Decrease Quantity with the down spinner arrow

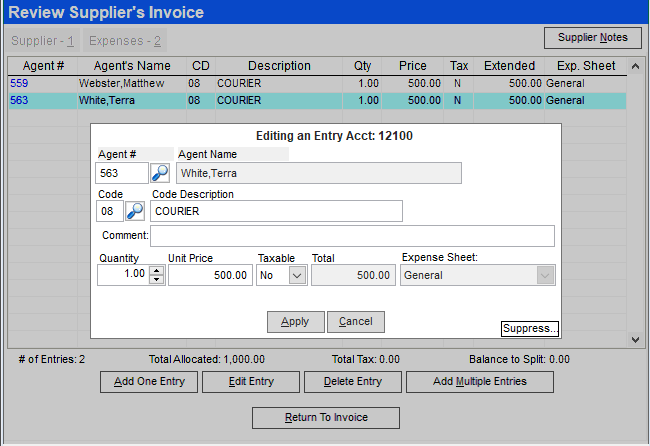coord(155,280)
